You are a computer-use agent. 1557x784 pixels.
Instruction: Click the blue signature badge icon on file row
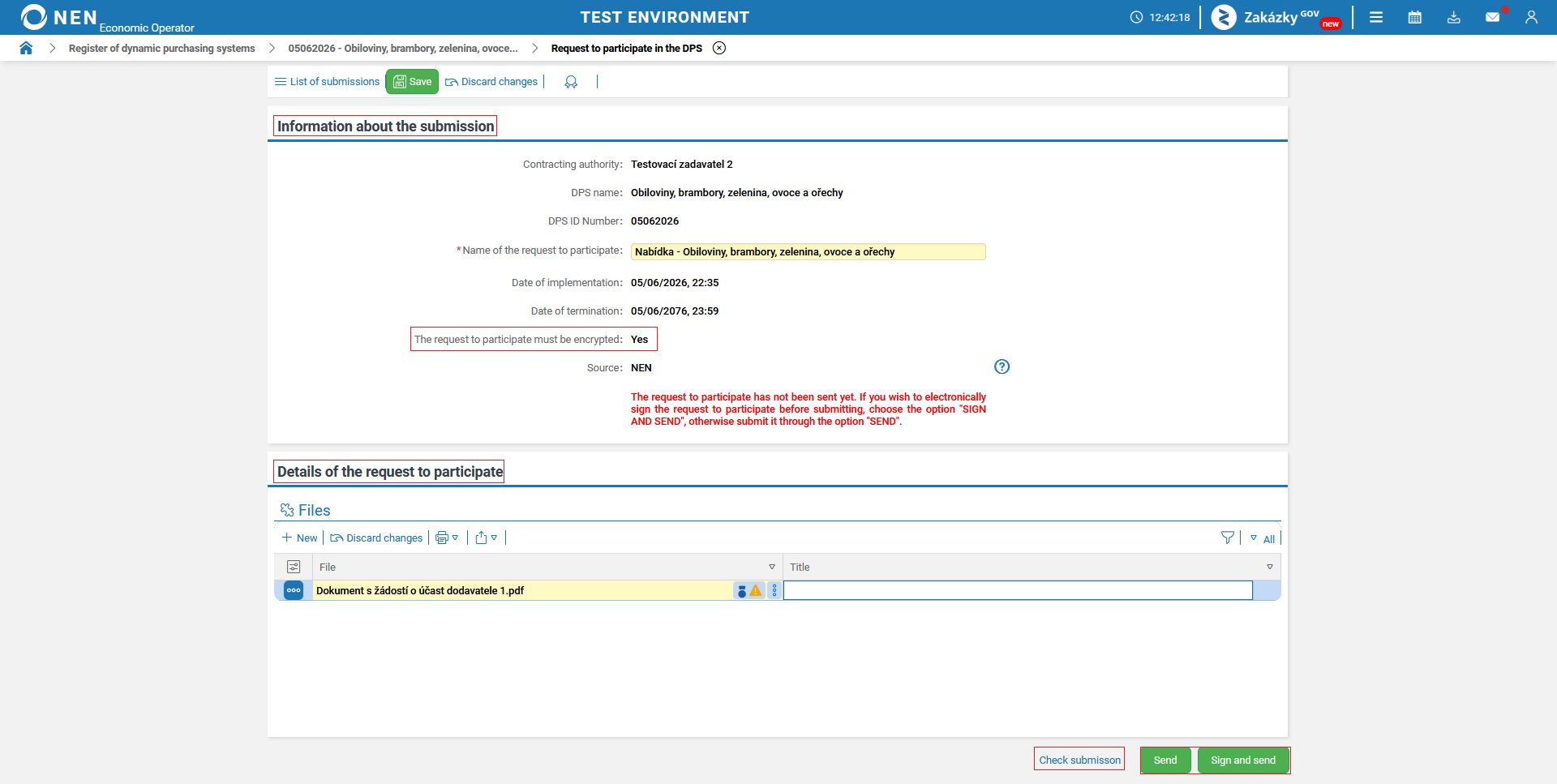coord(742,590)
